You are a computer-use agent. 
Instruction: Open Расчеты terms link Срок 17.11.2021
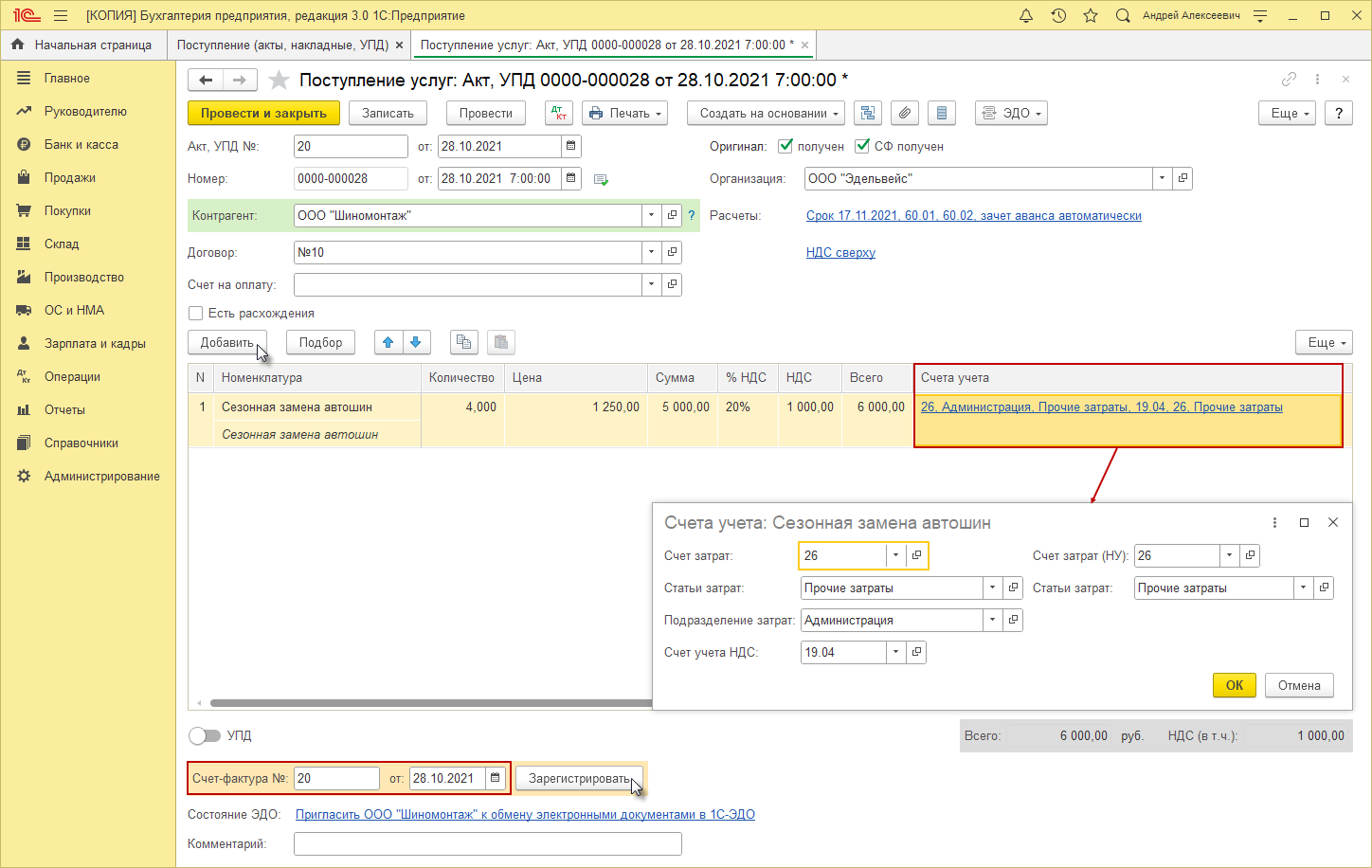pos(974,215)
